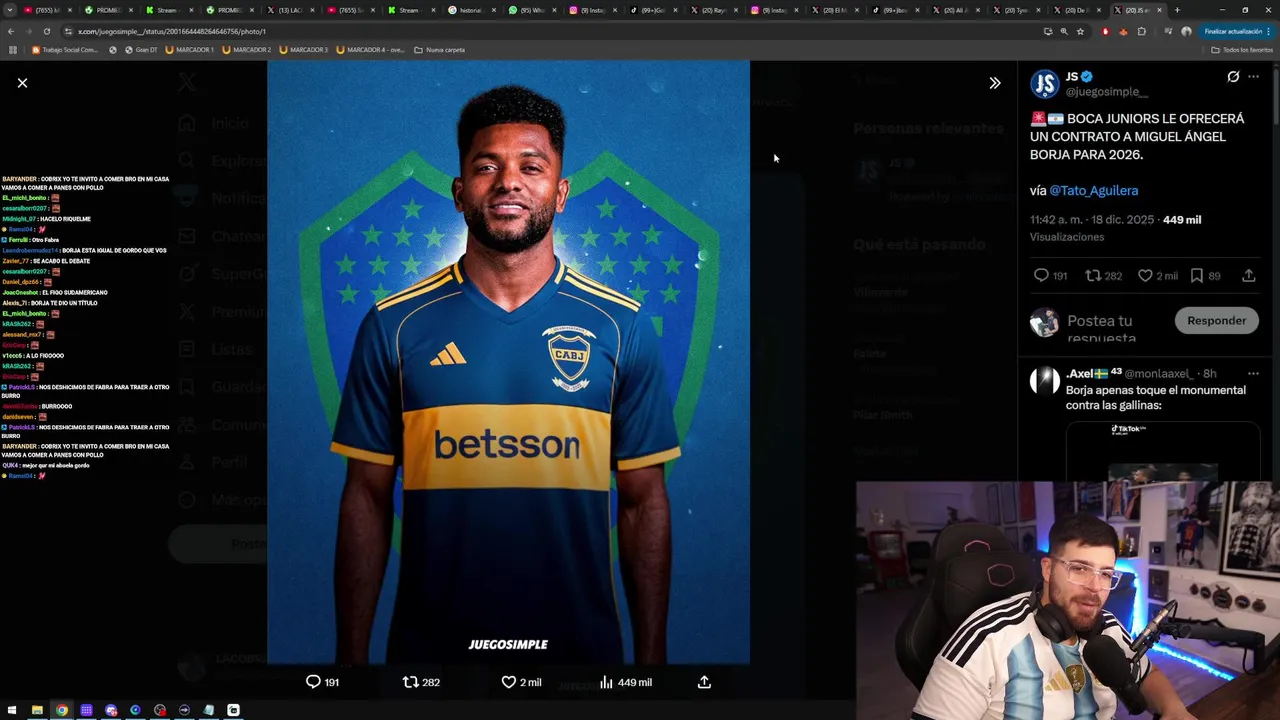
Task: Open the 'MARCADOR 1' bookmark
Action: point(190,50)
